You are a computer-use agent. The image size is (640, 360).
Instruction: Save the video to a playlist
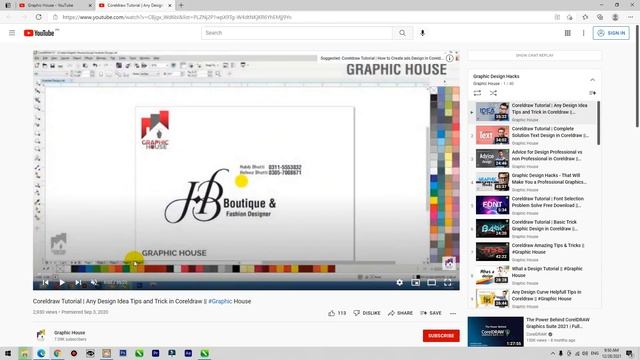click(x=431, y=313)
